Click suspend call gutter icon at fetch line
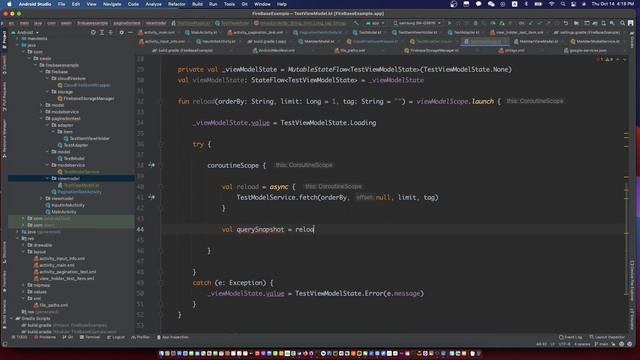640x360 pixels. (151, 197)
